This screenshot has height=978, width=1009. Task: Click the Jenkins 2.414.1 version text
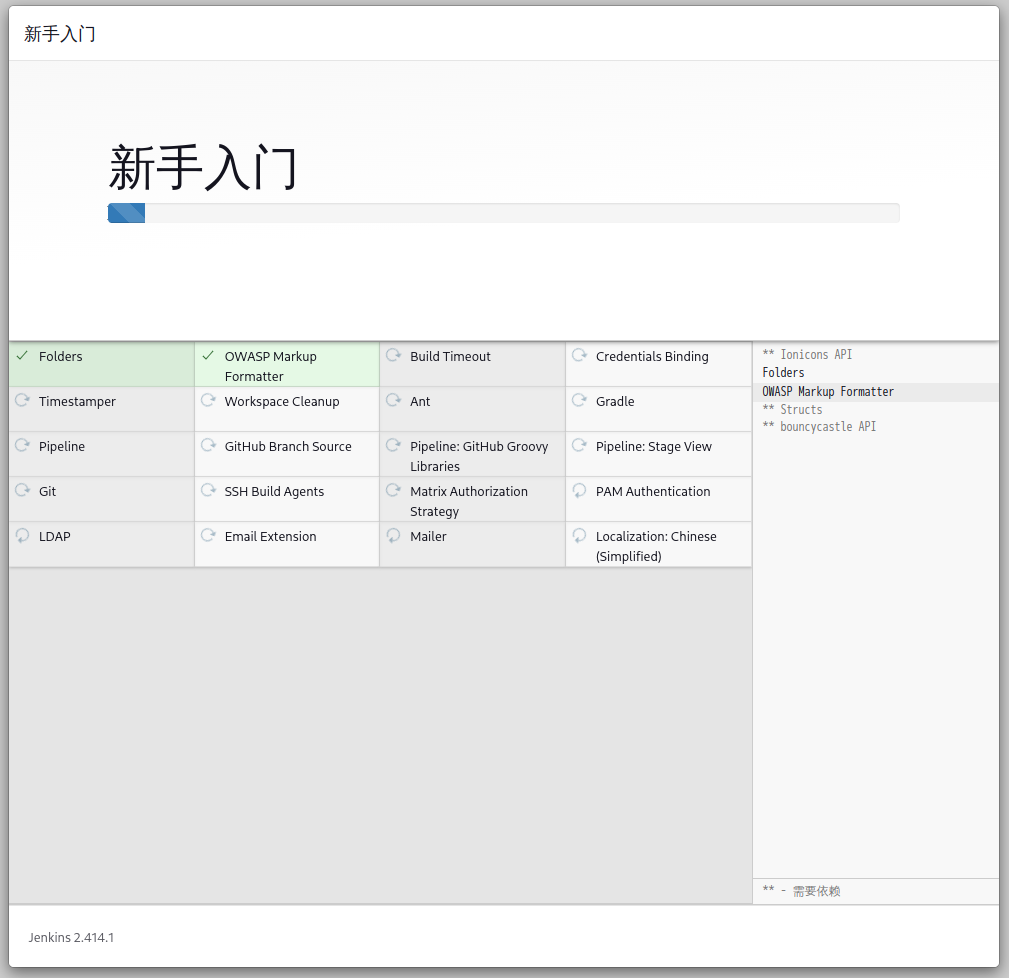click(x=71, y=938)
